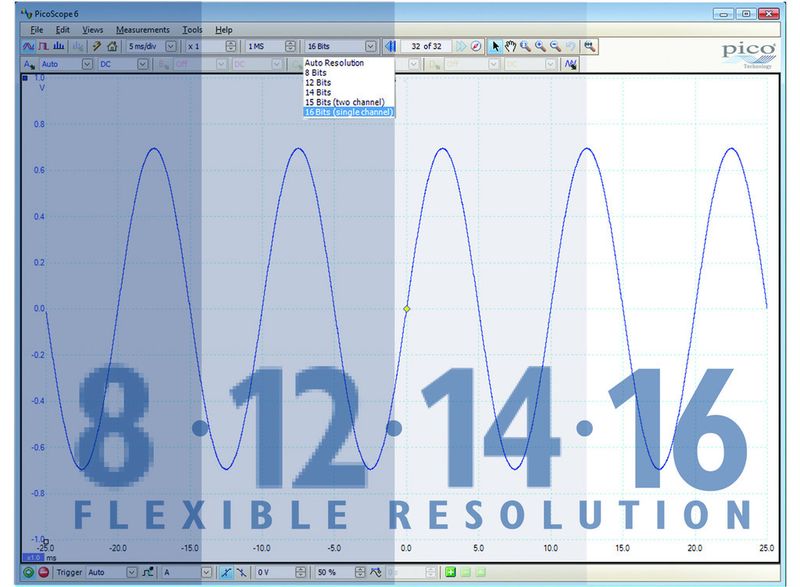Minimize the PicoScope 6 window
Image resolution: width=800 pixels, height=587 pixels.
point(723,14)
